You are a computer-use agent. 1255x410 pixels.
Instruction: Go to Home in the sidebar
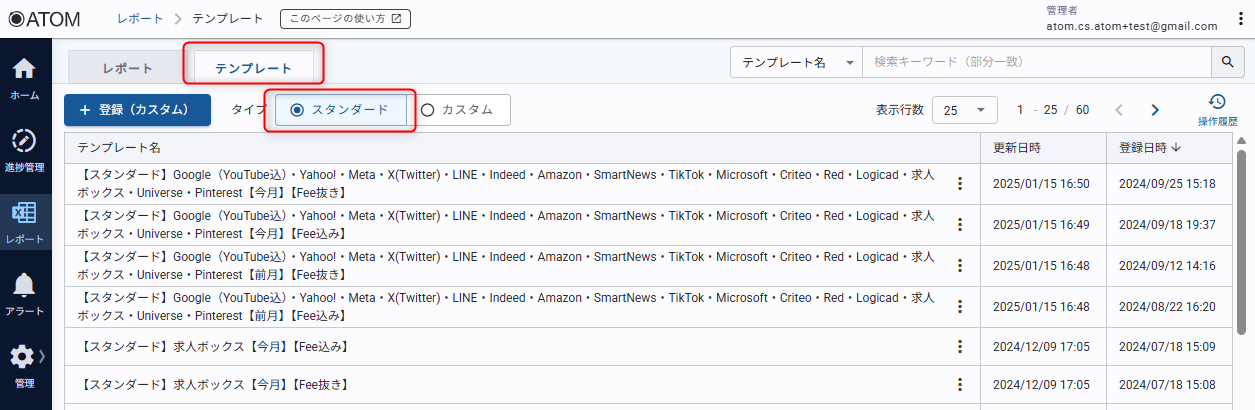25,77
